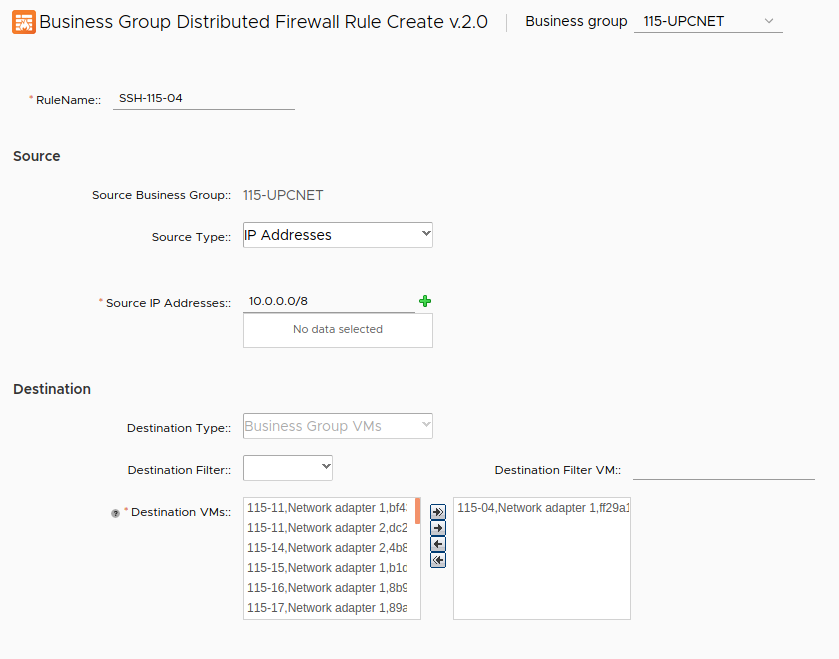Open the Destination Filter dropdown
The width and height of the screenshot is (839, 659).
(x=287, y=468)
